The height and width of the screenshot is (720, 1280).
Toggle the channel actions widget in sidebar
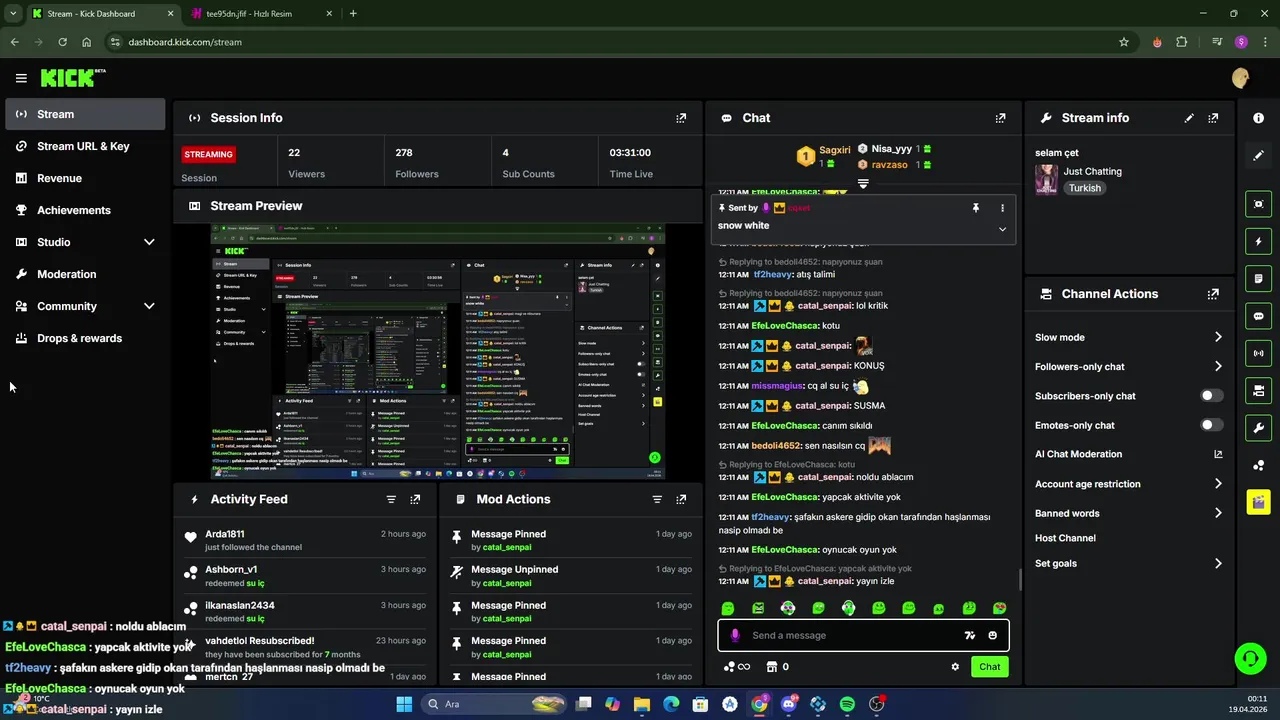[x=1258, y=390]
